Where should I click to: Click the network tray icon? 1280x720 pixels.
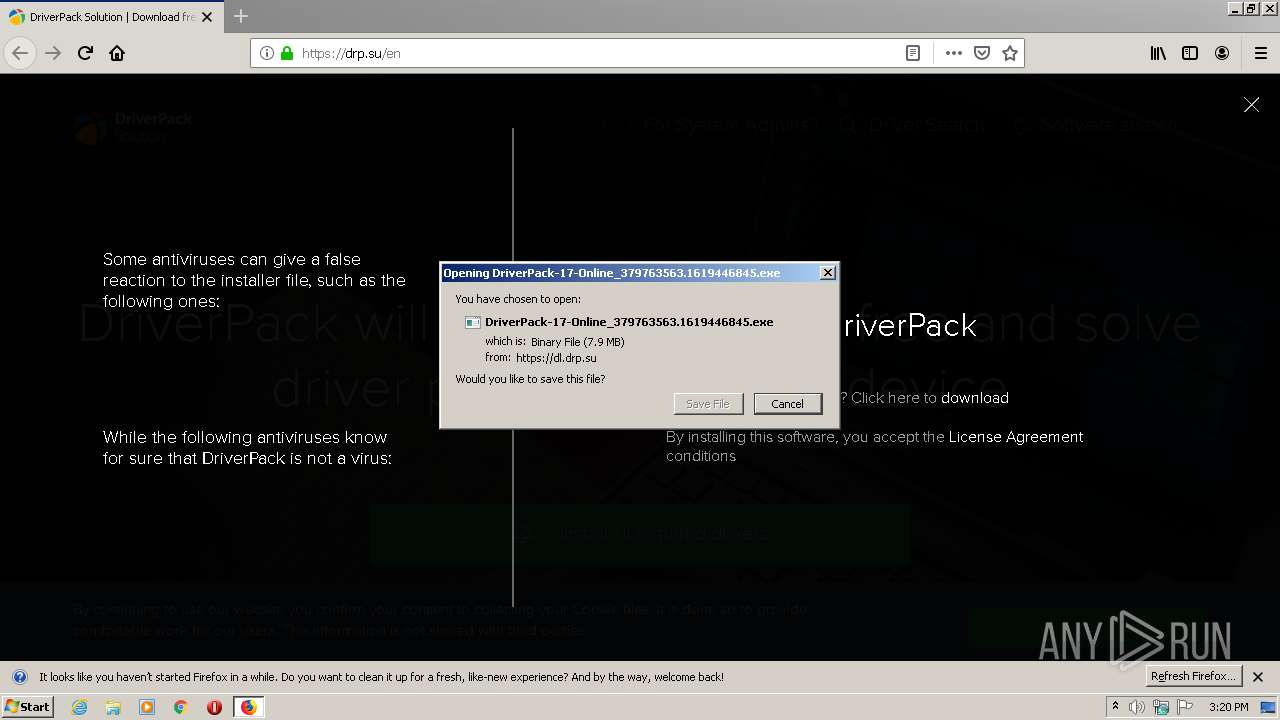[x=1160, y=707]
